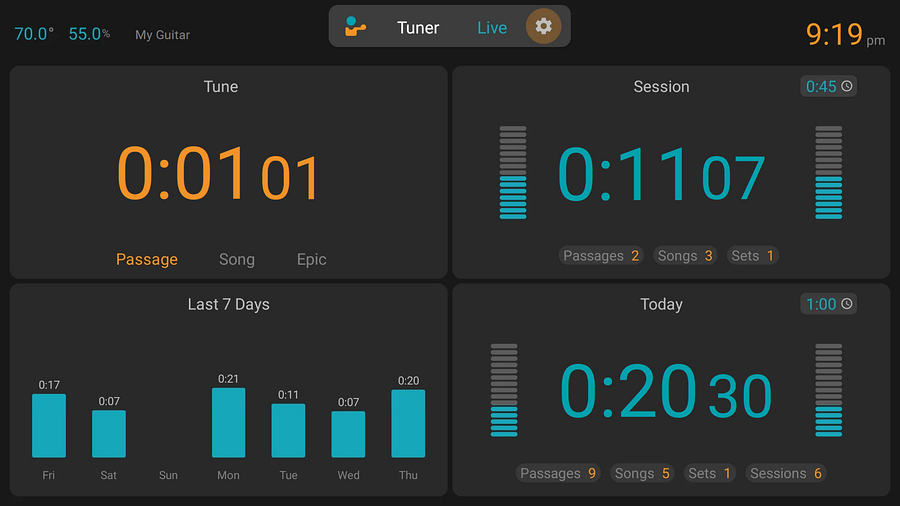Image resolution: width=900 pixels, height=506 pixels.
Task: Click the Session goal 0:45 clock icon
Action: point(847,87)
